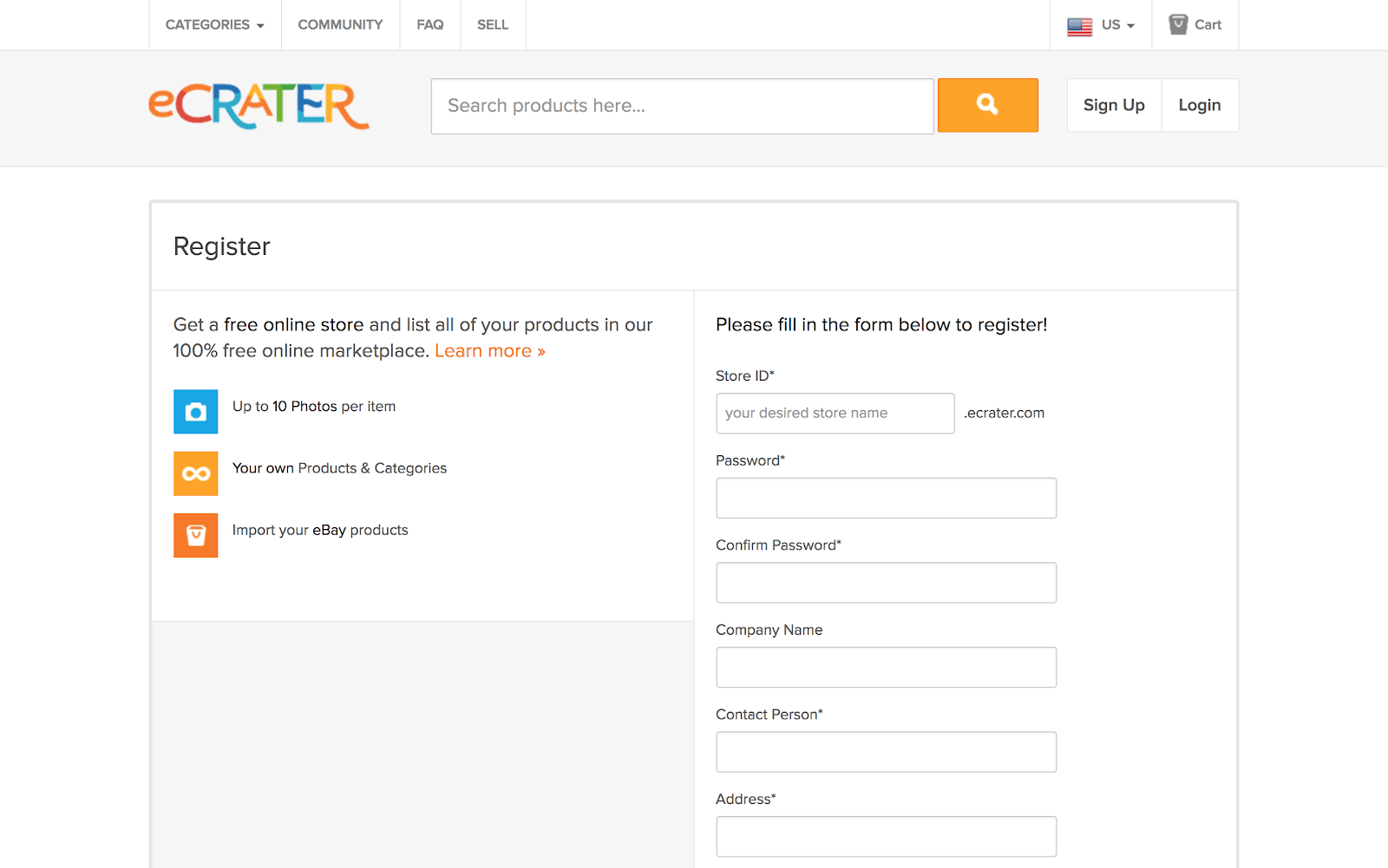Viewport: 1388px width, 868px height.
Task: Click into the Password field
Action: (886, 498)
